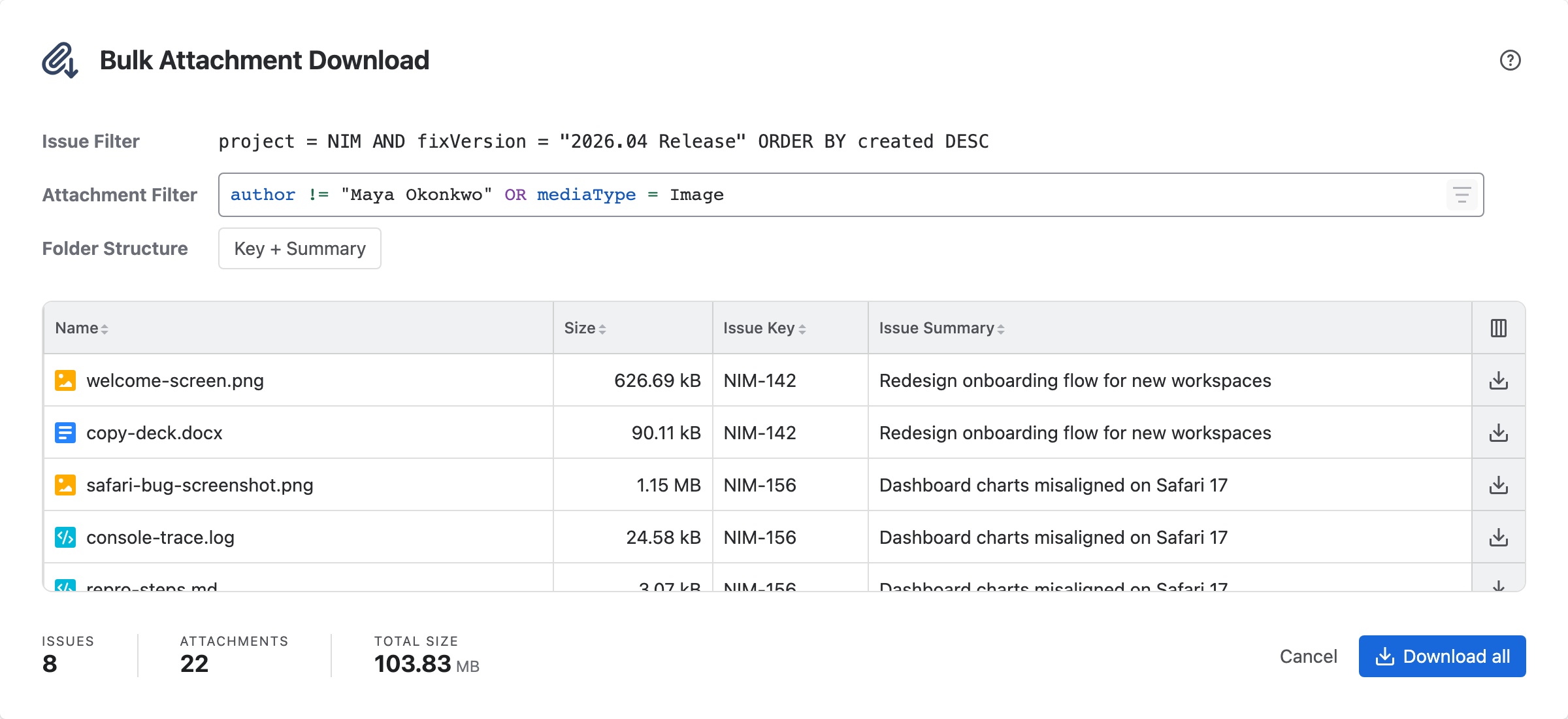Click the NIM-142 key in welcome-screen.png row
This screenshot has height=719, width=1568.
[x=760, y=380]
